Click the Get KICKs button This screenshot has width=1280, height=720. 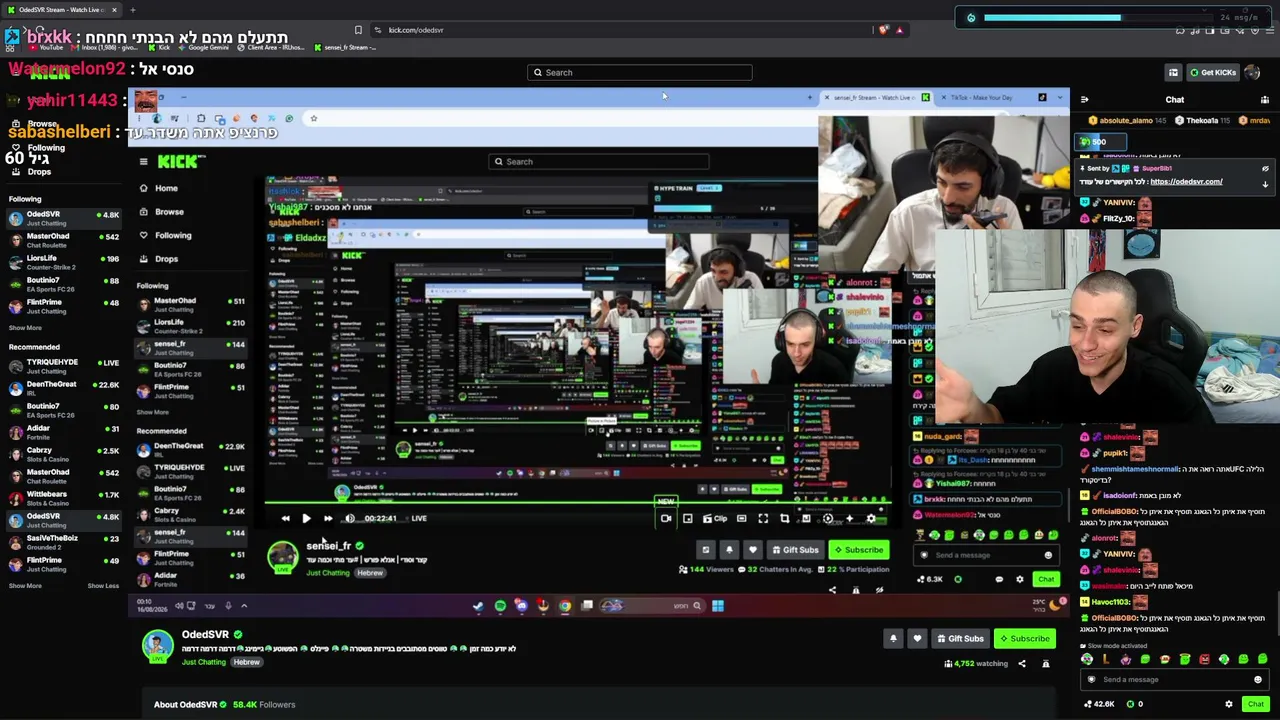[x=1211, y=72]
